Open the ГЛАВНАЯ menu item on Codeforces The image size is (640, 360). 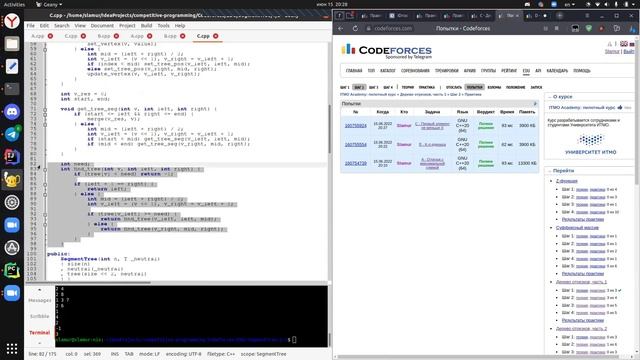click(x=354, y=71)
